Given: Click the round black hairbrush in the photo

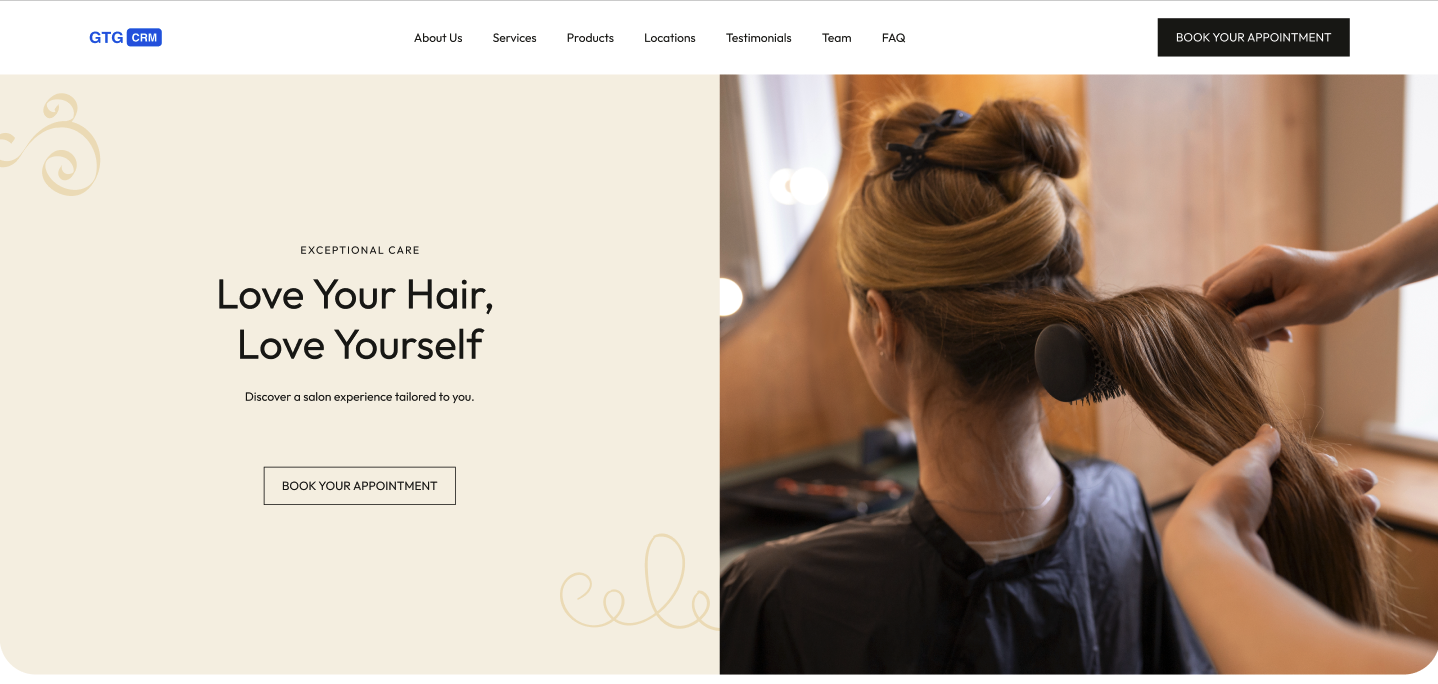Looking at the screenshot, I should coord(1075,362).
